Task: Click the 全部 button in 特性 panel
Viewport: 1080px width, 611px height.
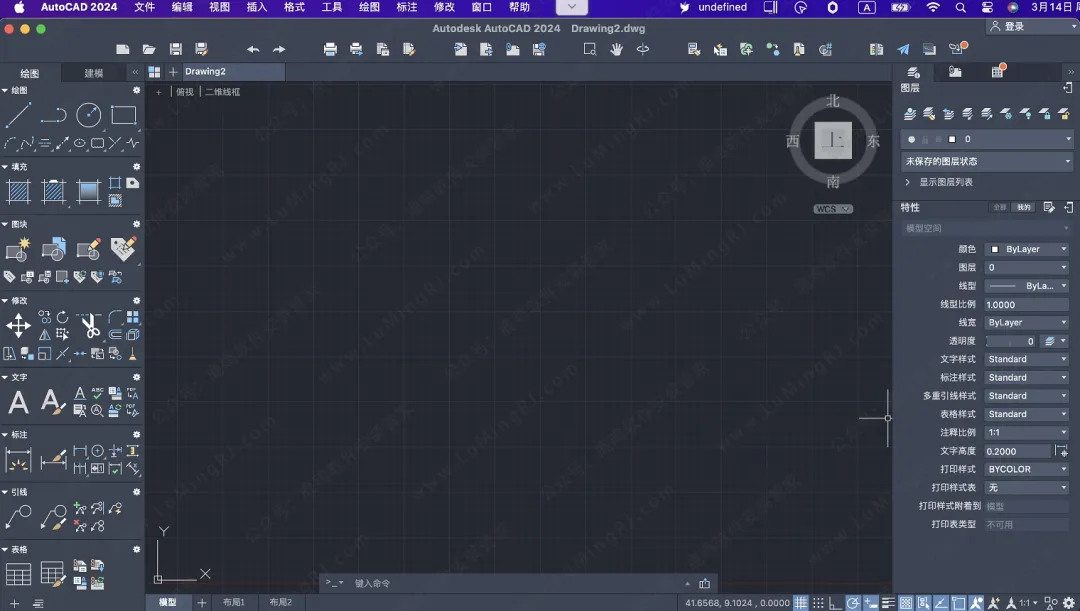Action: (998, 207)
